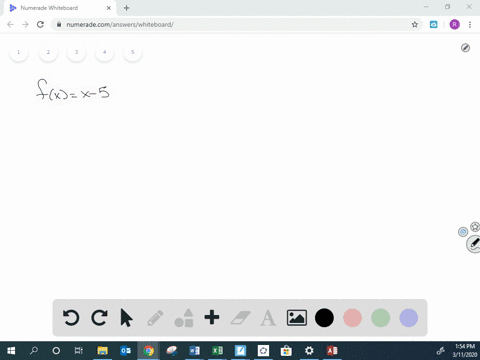Go to whiteboard page 1
This screenshot has height=360, width=480.
pos(19,52)
